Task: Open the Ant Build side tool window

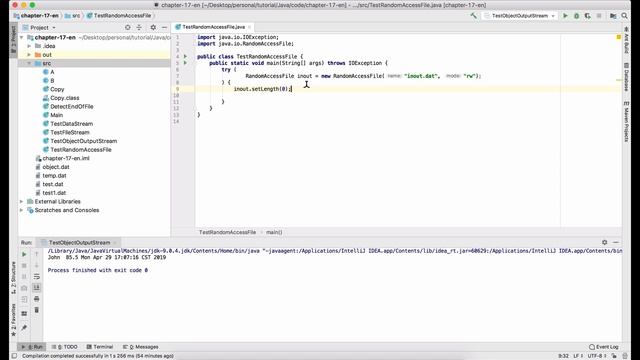Action: coord(627,40)
